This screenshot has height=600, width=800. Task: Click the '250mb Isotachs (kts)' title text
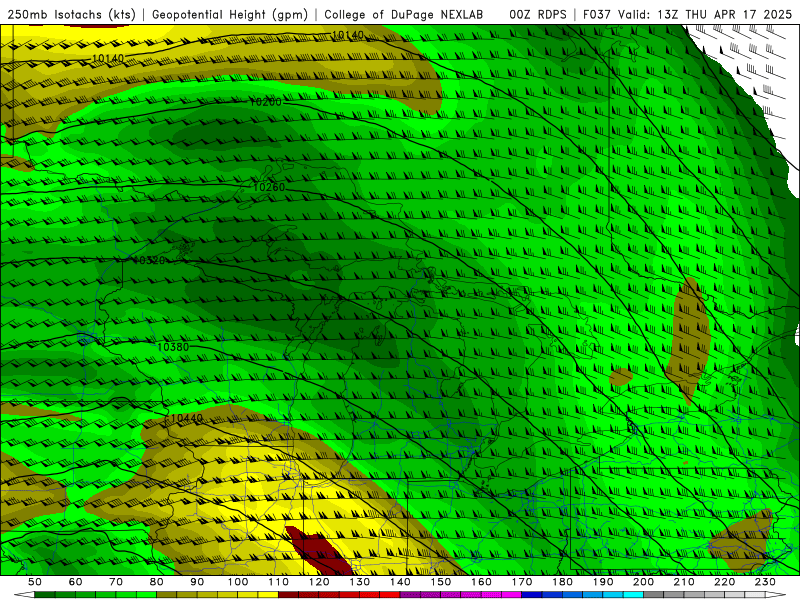71,15
